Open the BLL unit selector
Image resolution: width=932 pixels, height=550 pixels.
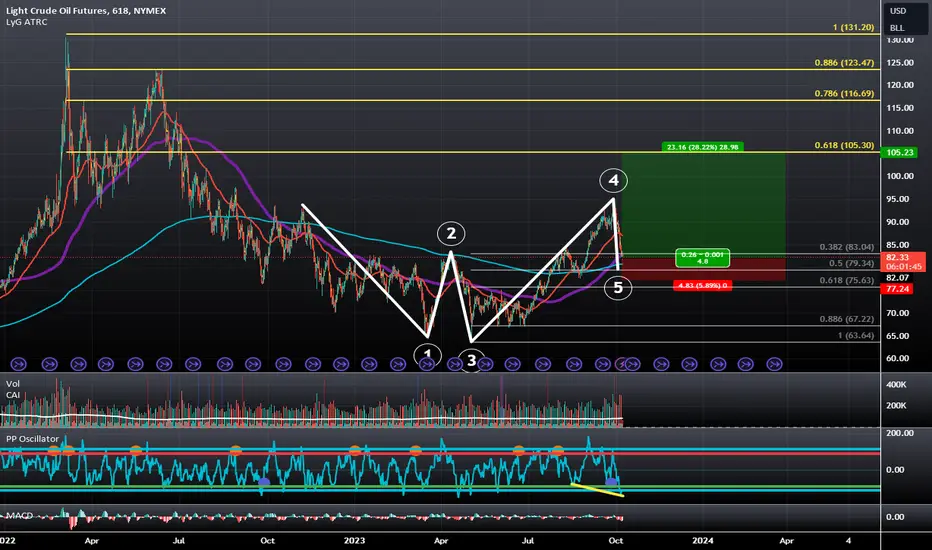(897, 28)
